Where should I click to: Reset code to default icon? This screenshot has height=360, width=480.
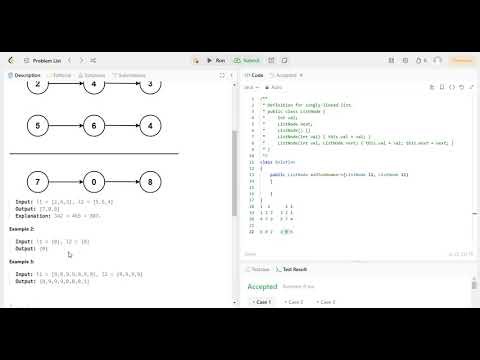tap(462, 87)
